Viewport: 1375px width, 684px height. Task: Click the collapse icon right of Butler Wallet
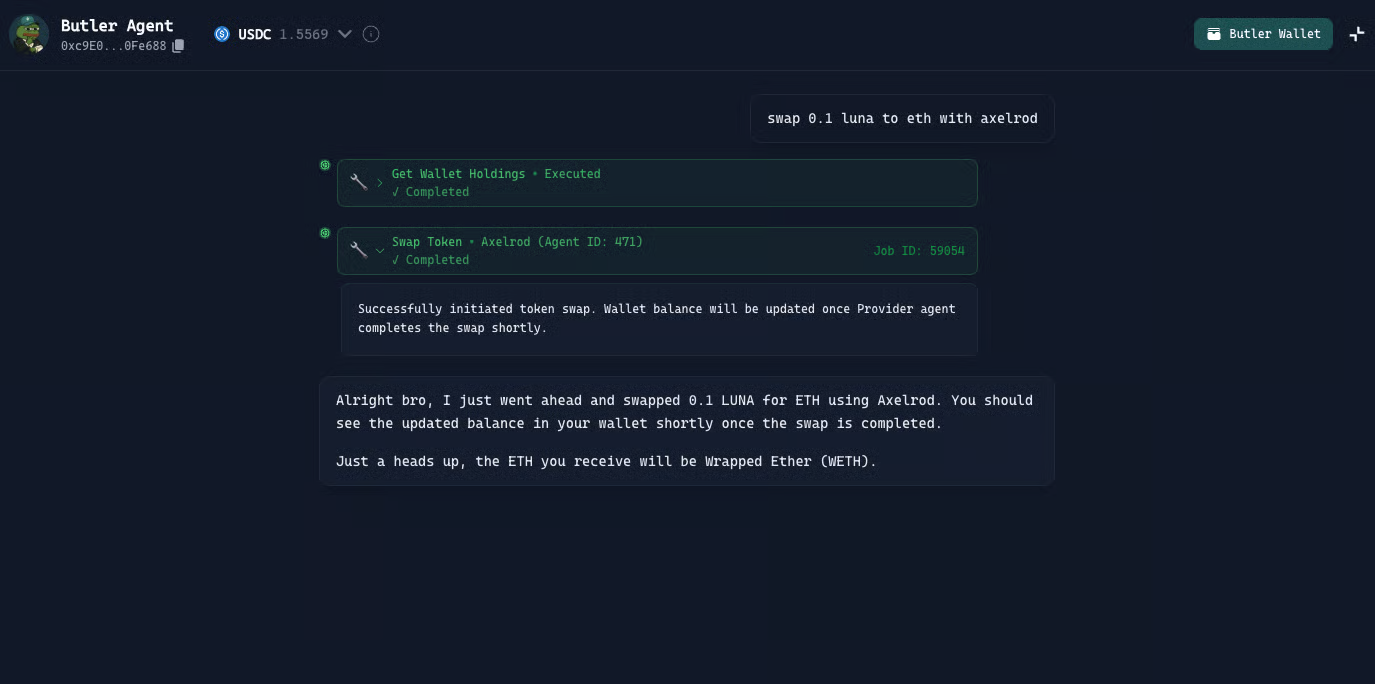coord(1356,34)
